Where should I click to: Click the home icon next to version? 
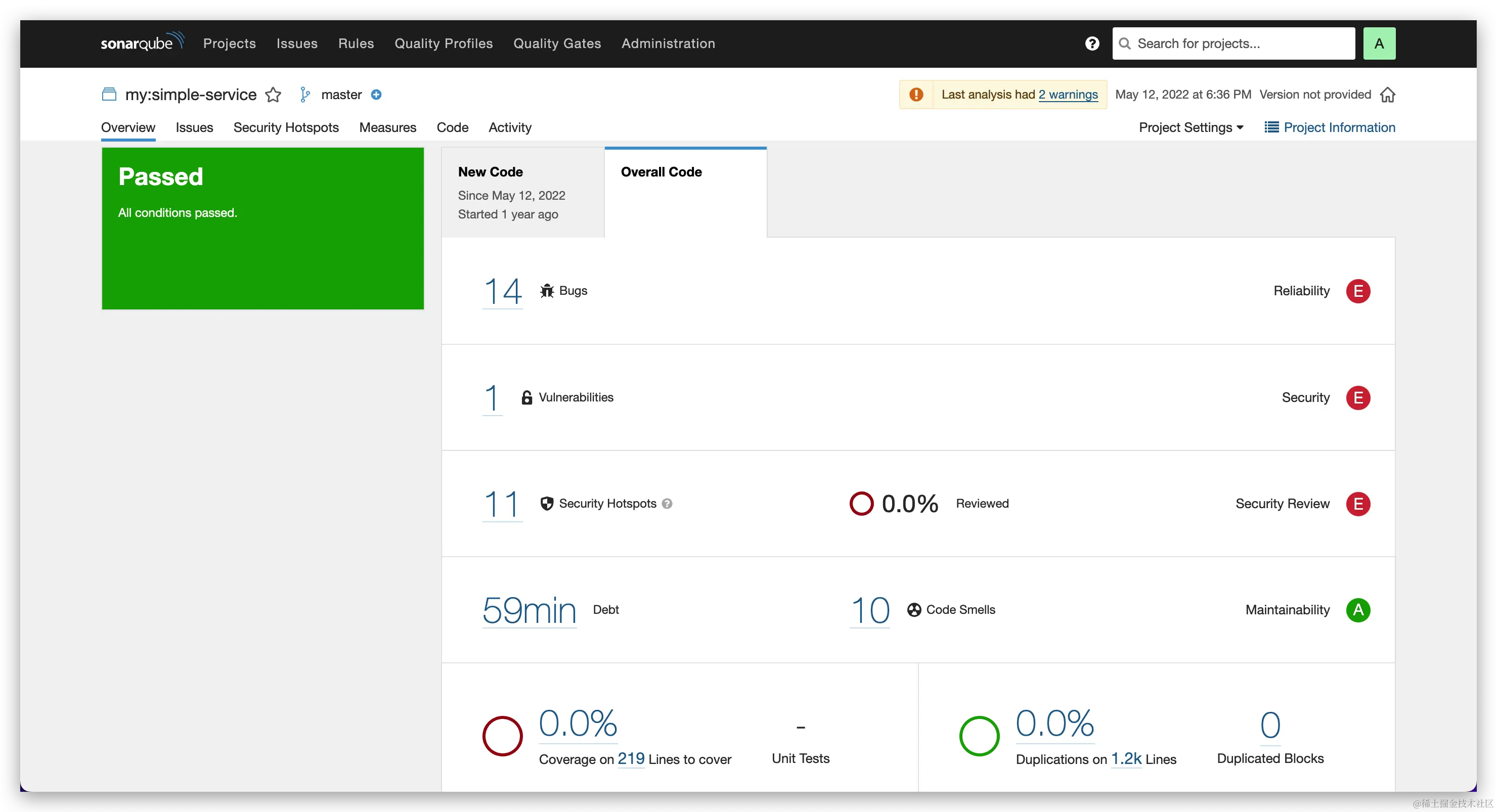point(1388,95)
